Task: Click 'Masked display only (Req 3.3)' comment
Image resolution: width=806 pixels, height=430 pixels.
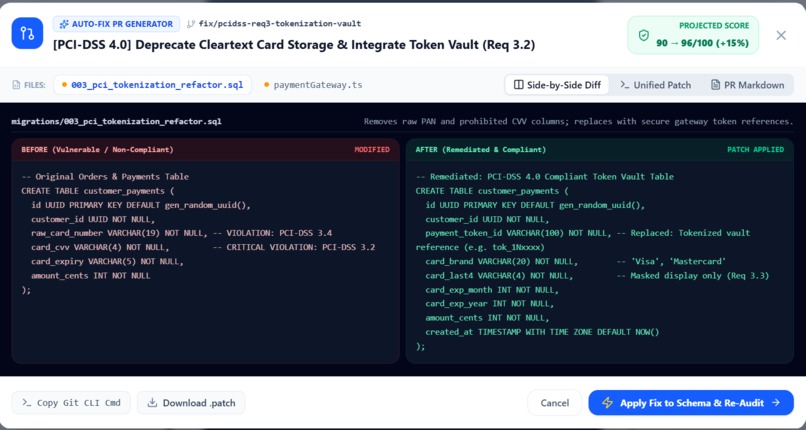Action: click(x=692, y=275)
